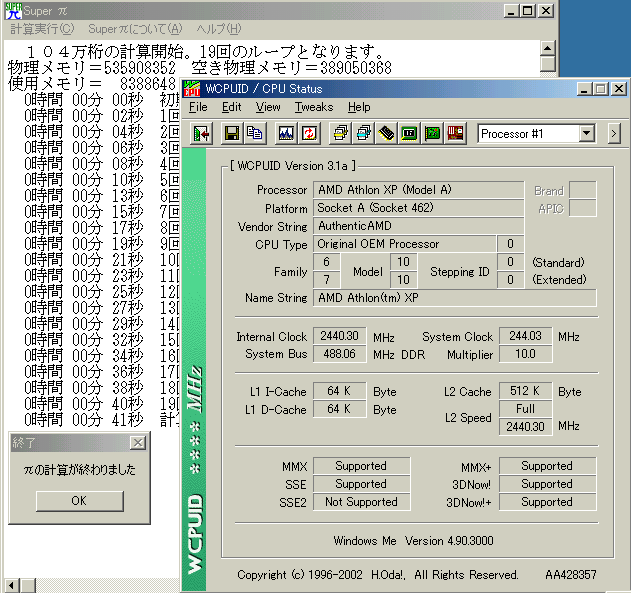Image resolution: width=631 pixels, height=593 pixels.
Task: Click the MMX+ 'Supported' field
Action: click(x=547, y=466)
